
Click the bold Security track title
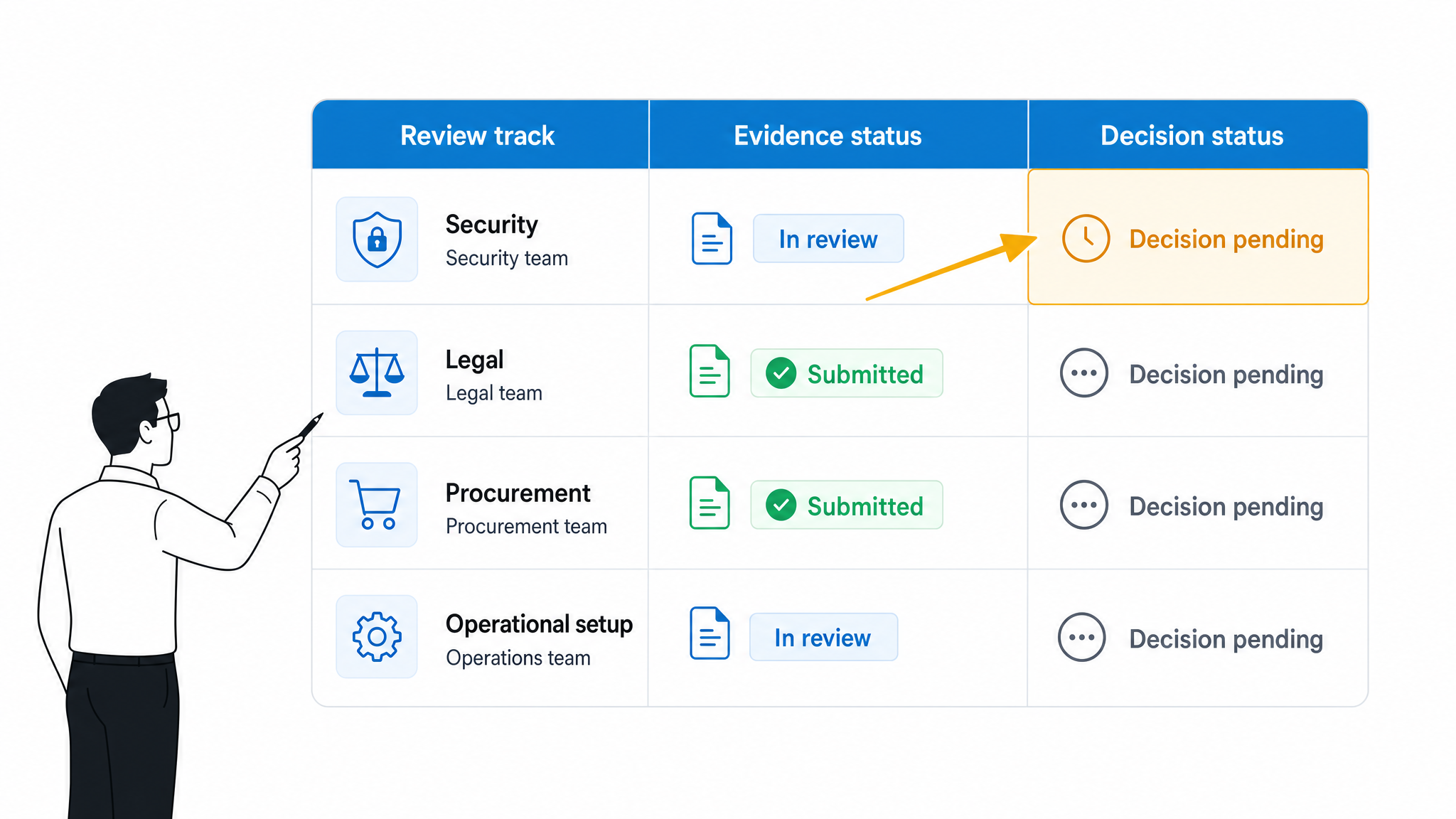(492, 225)
